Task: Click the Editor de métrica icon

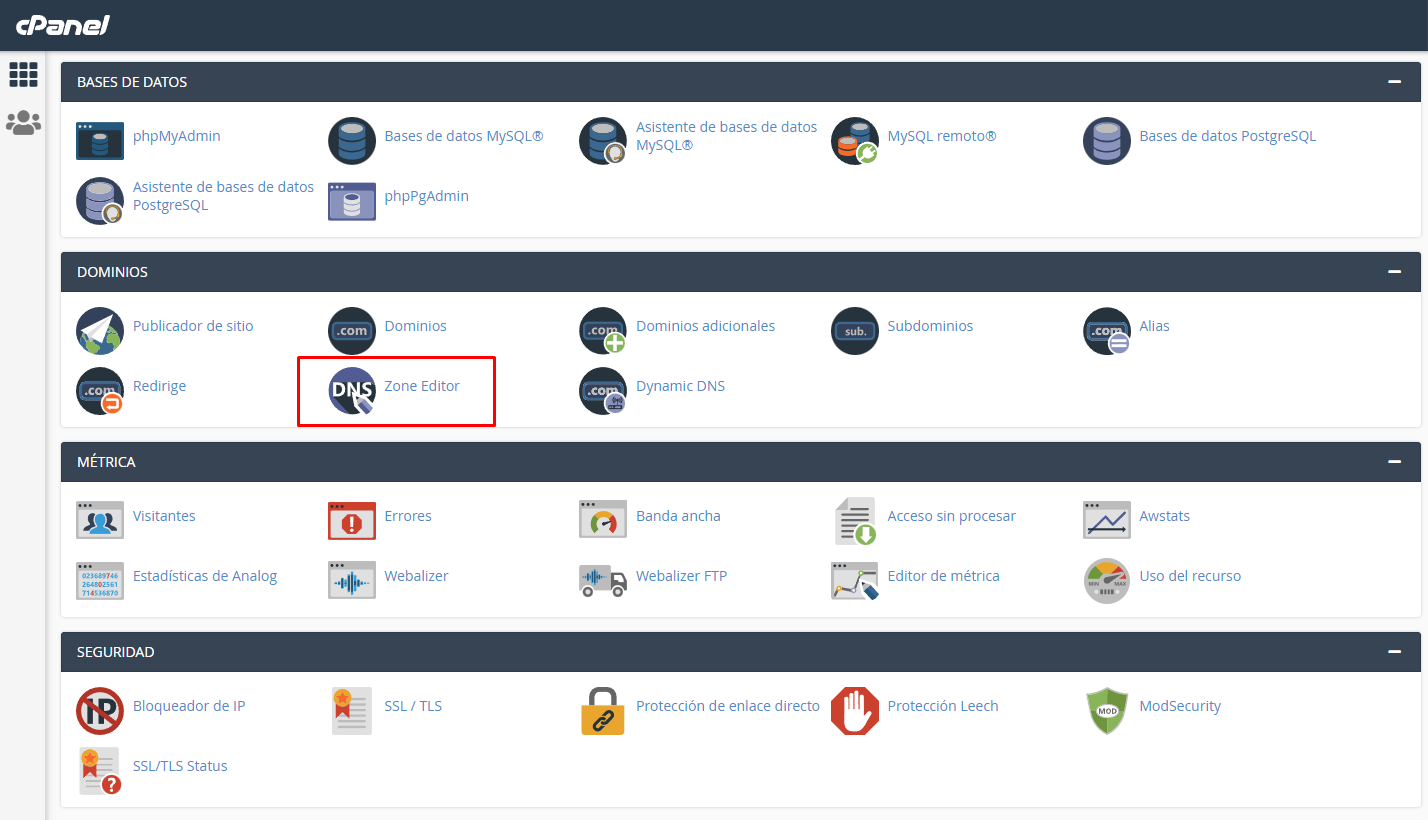Action: [x=855, y=581]
